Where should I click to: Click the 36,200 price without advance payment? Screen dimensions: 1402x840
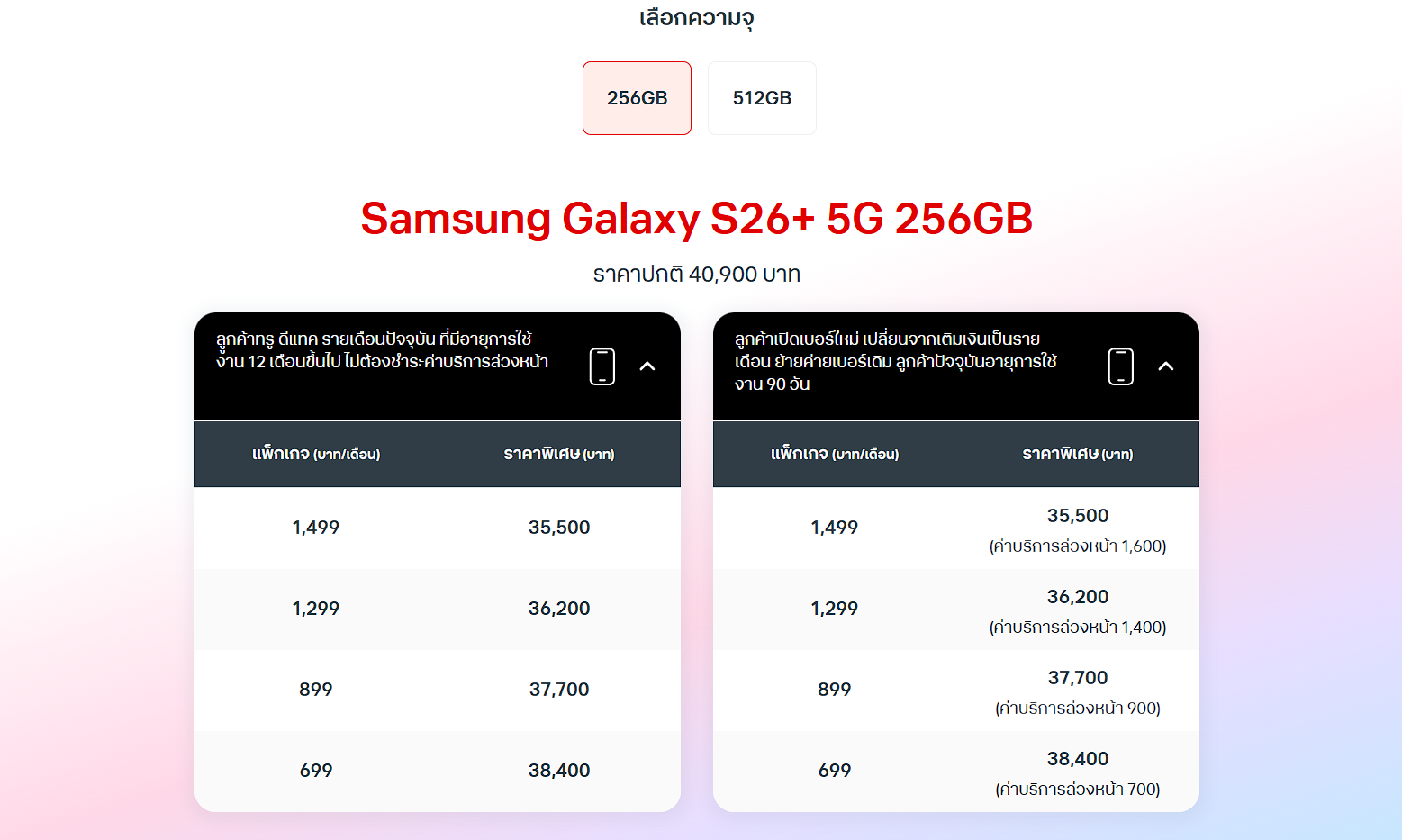tap(559, 609)
